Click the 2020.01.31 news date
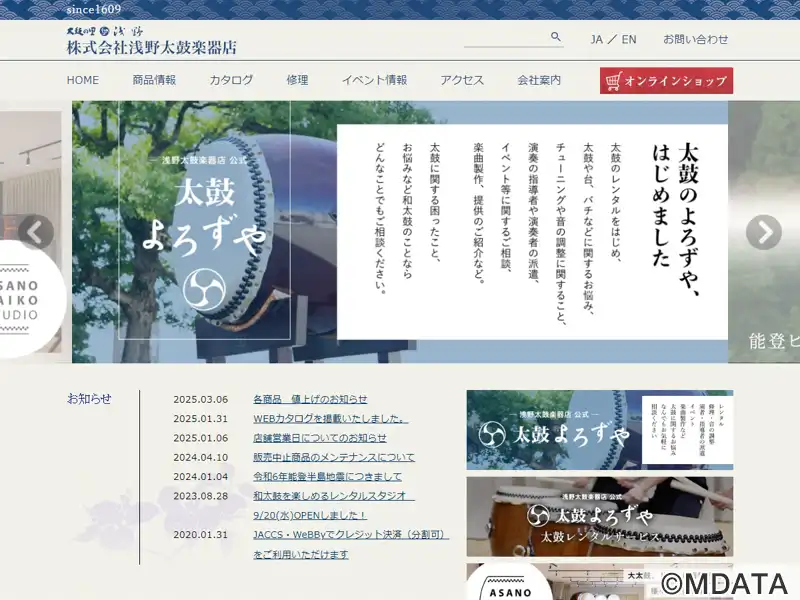The image size is (800, 600). tap(201, 535)
